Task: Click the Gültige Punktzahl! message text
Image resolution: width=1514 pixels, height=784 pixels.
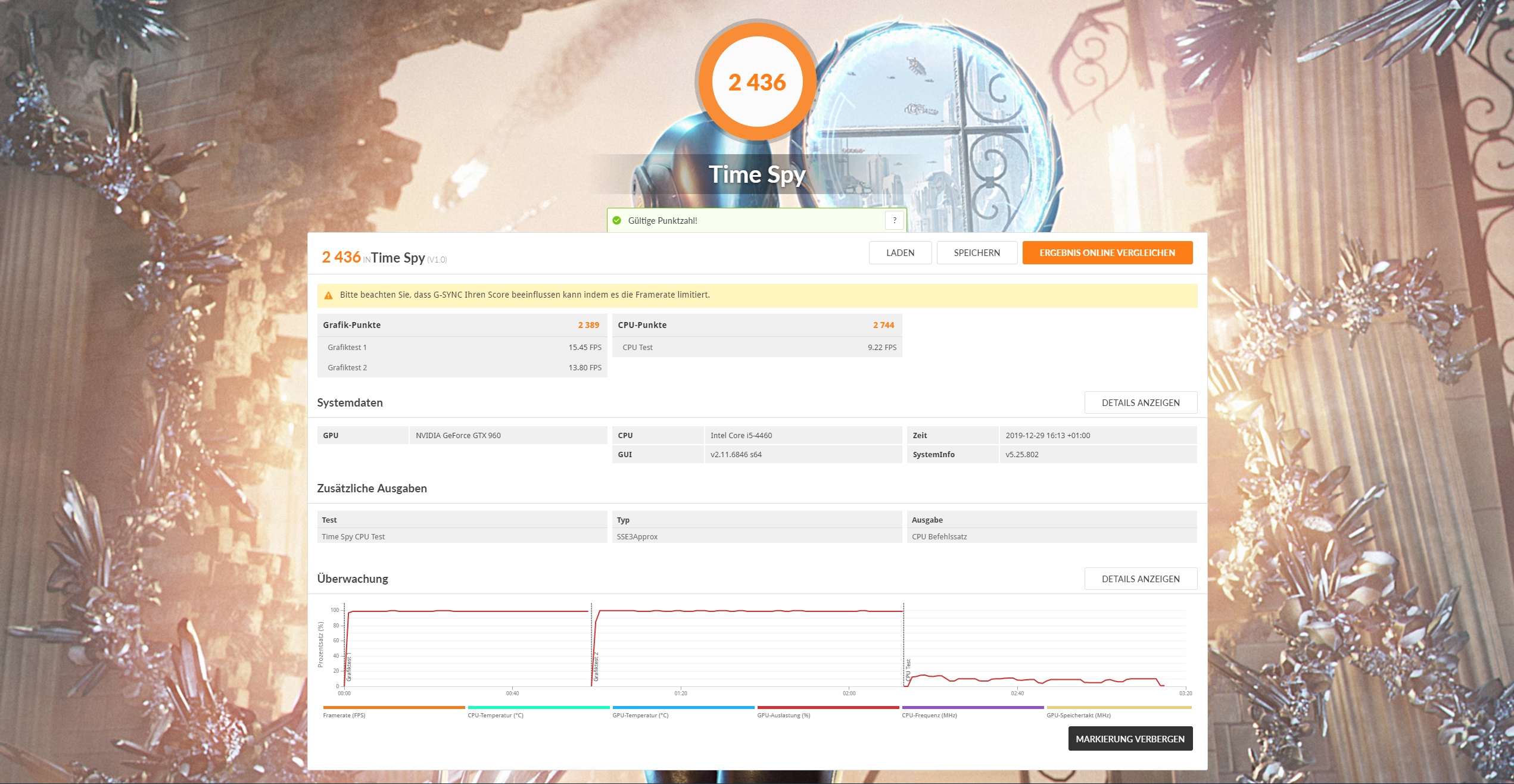Action: click(x=662, y=220)
